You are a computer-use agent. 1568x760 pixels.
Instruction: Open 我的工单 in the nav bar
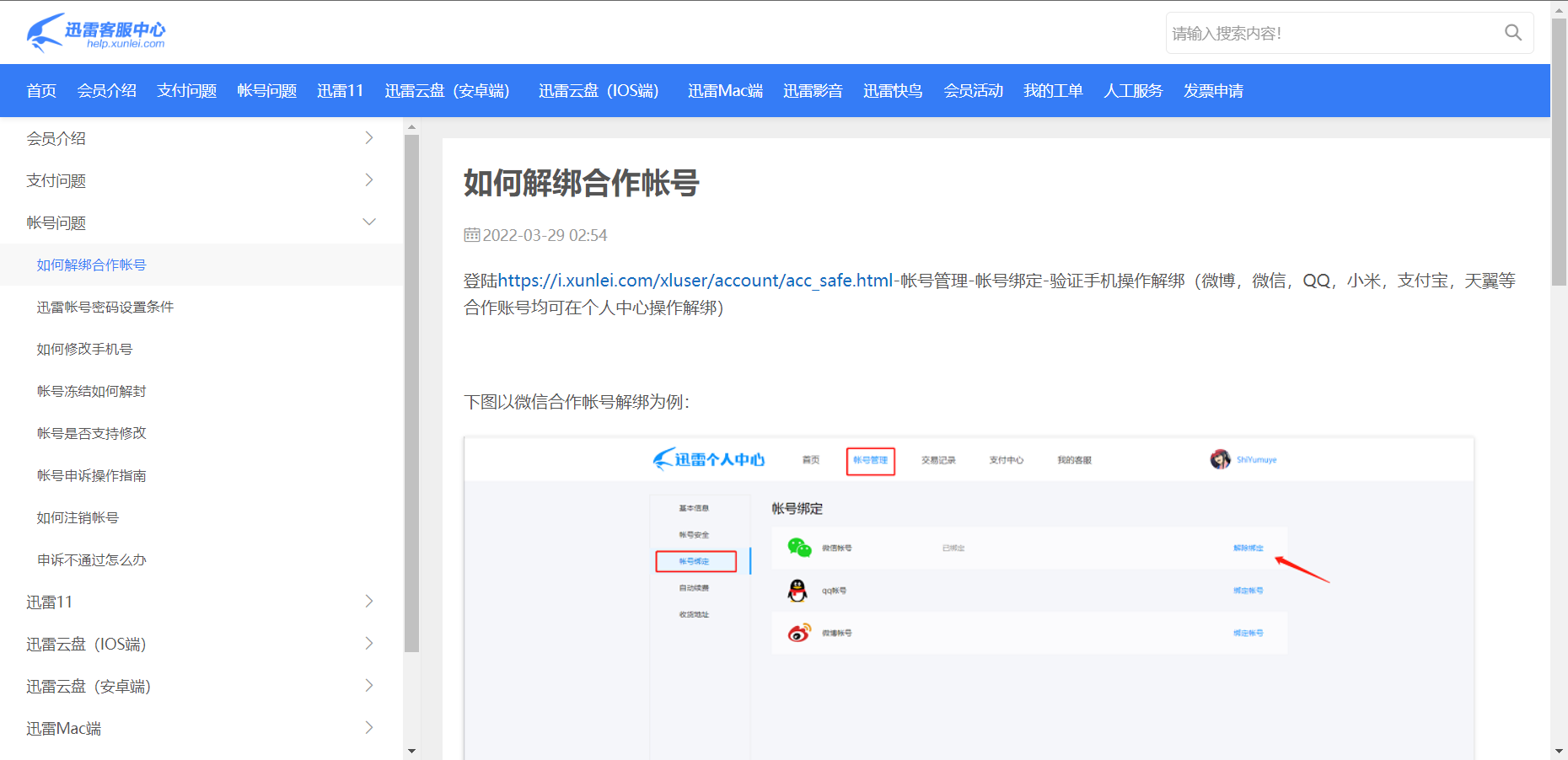(x=1053, y=90)
